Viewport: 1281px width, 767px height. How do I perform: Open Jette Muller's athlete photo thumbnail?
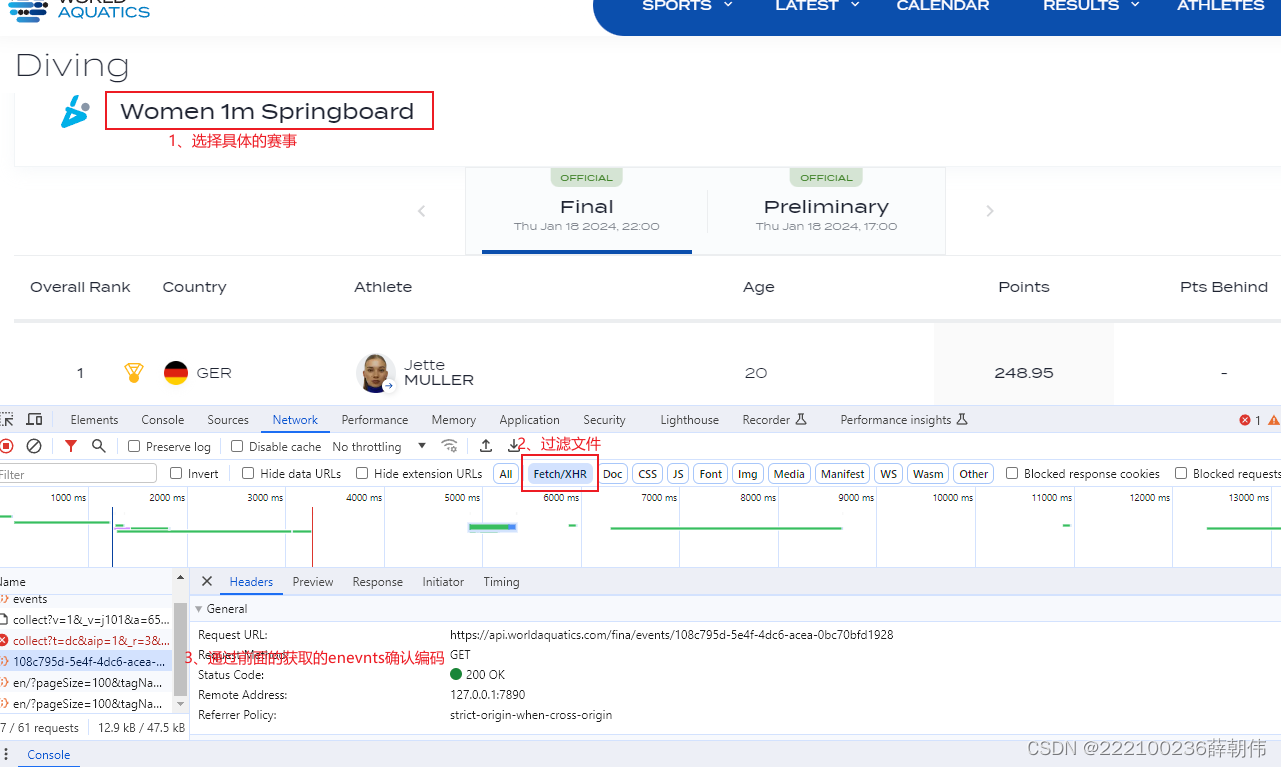coord(376,373)
